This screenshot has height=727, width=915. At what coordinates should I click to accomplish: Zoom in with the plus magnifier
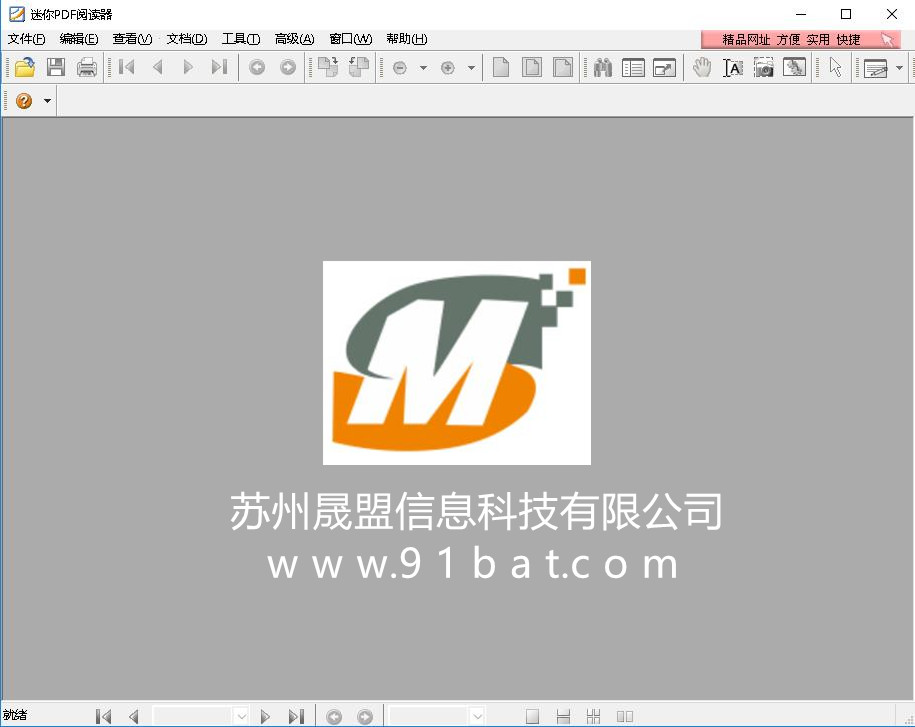448,68
